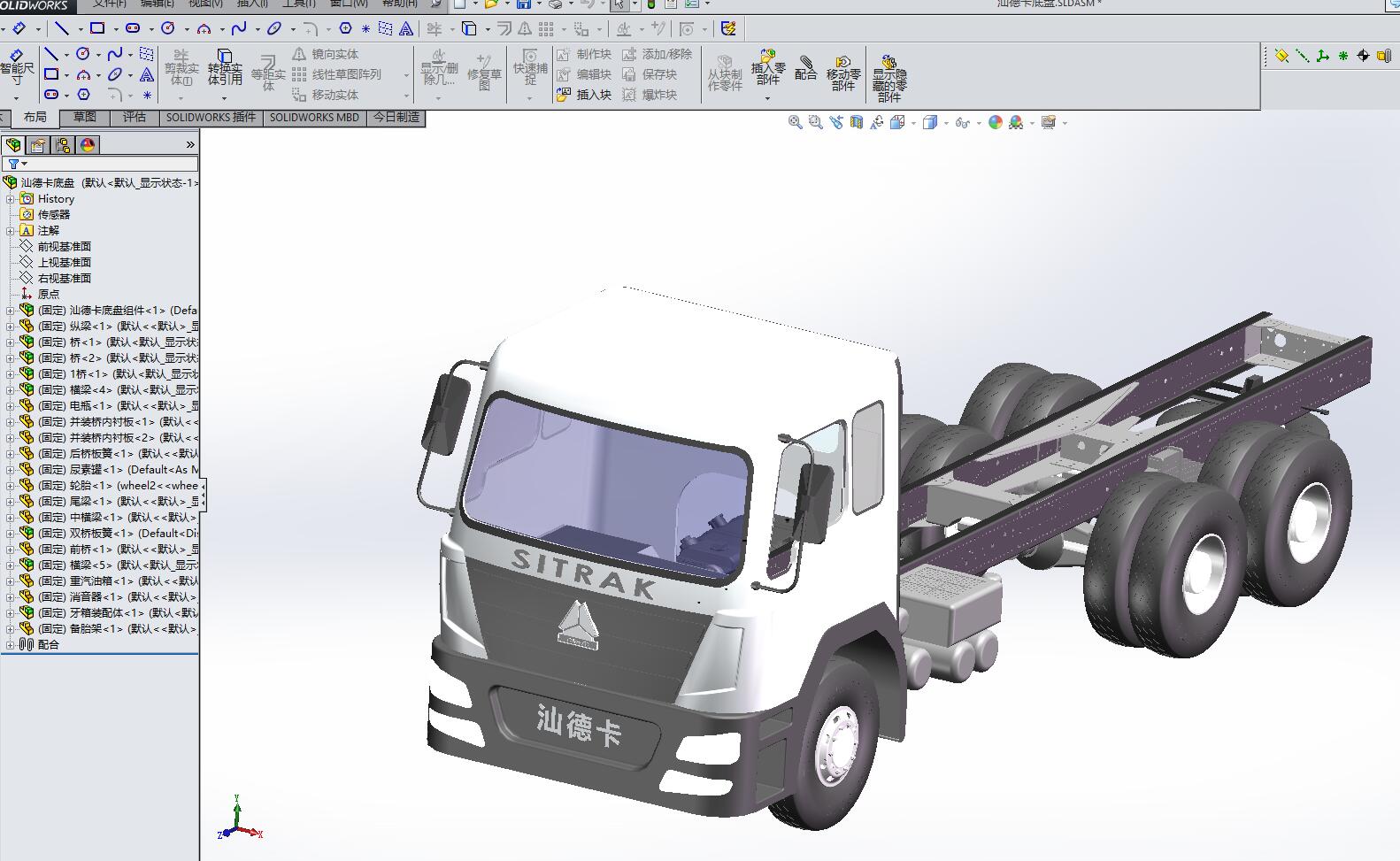
Task: Select 消音器<1> component in tree
Action: (x=110, y=597)
